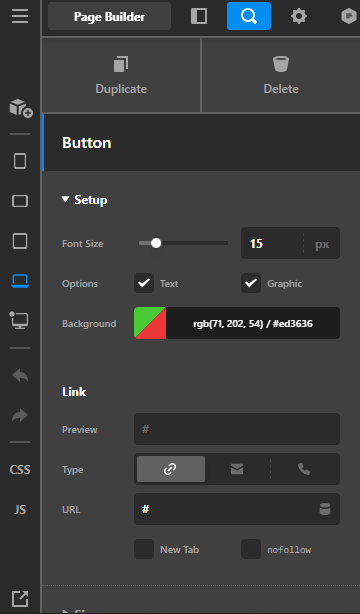Image resolution: width=360 pixels, height=614 pixels.
Task: Open the add elements cube icon
Action: (x=20, y=108)
